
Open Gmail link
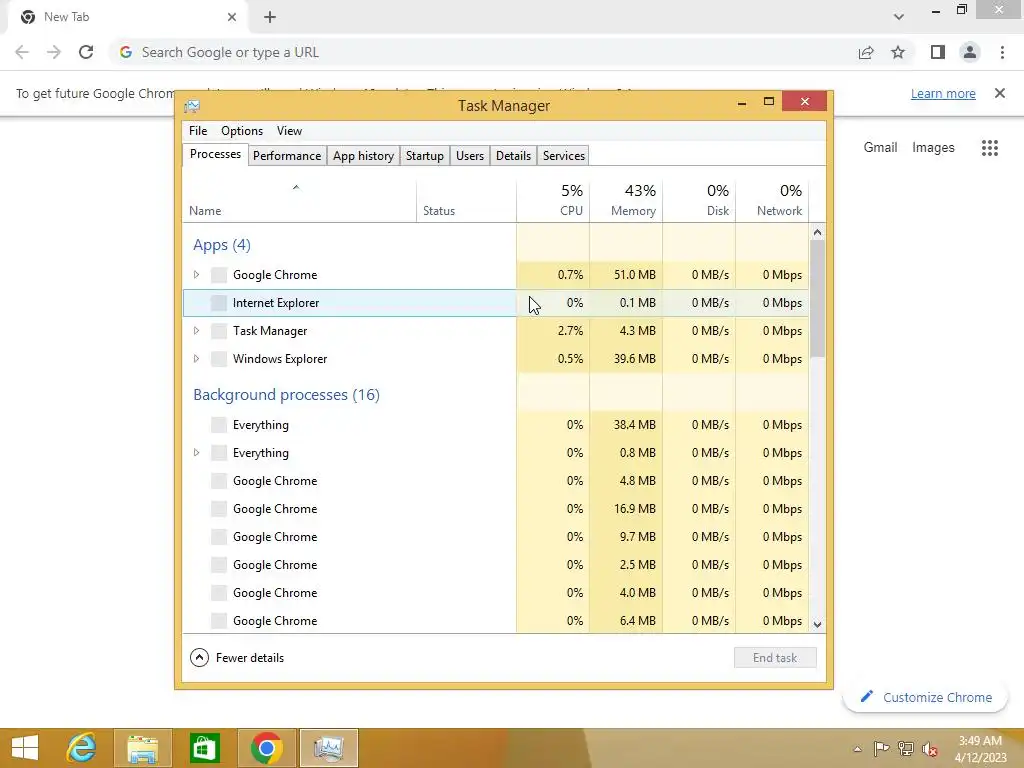click(880, 148)
